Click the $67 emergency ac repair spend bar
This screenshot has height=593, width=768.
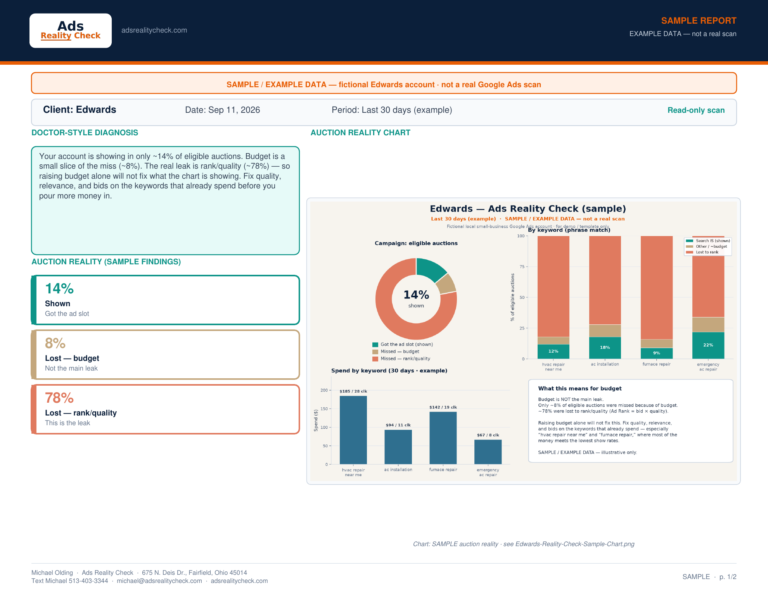[x=488, y=451]
